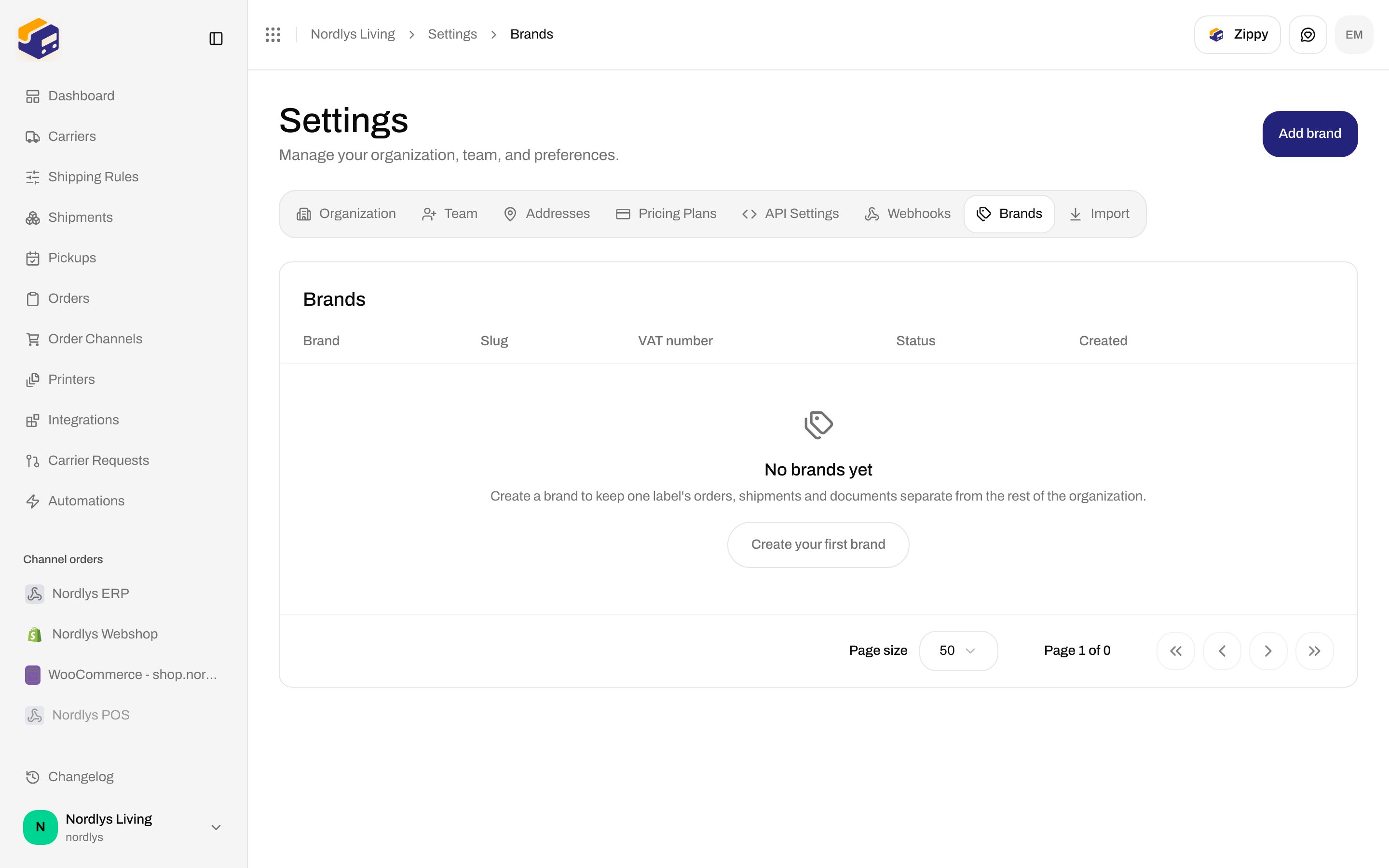Viewport: 1389px width, 868px height.
Task: Click the Zippy logo in the sidebar
Action: (x=39, y=39)
